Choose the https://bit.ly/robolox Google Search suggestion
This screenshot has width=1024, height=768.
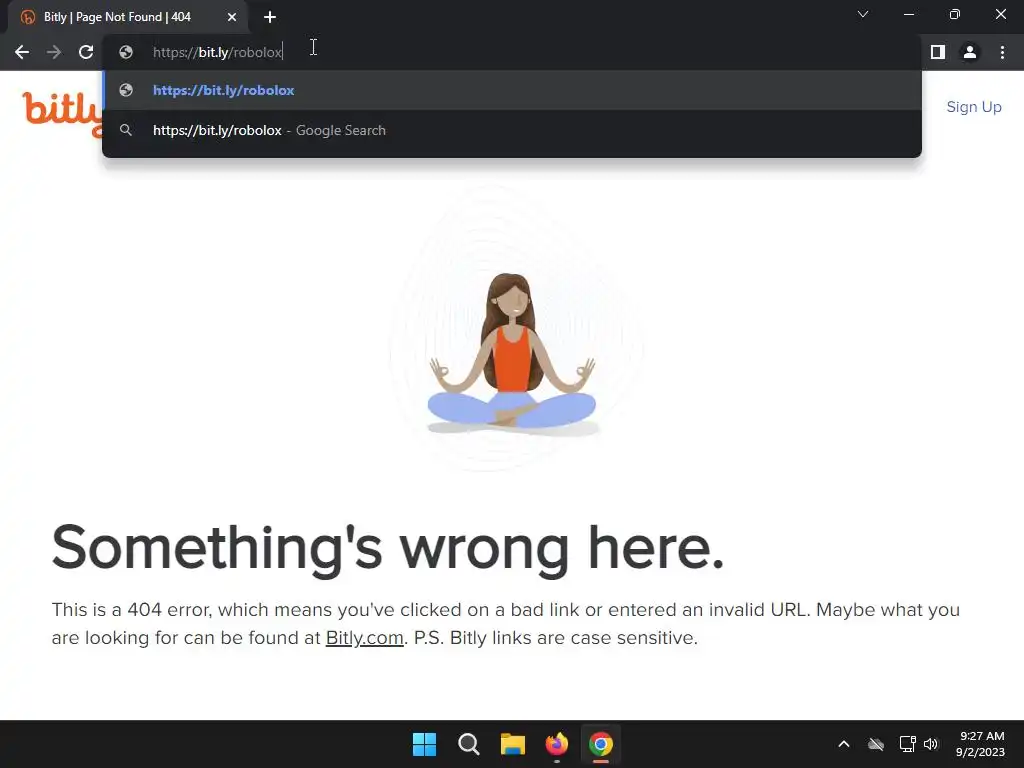point(512,130)
